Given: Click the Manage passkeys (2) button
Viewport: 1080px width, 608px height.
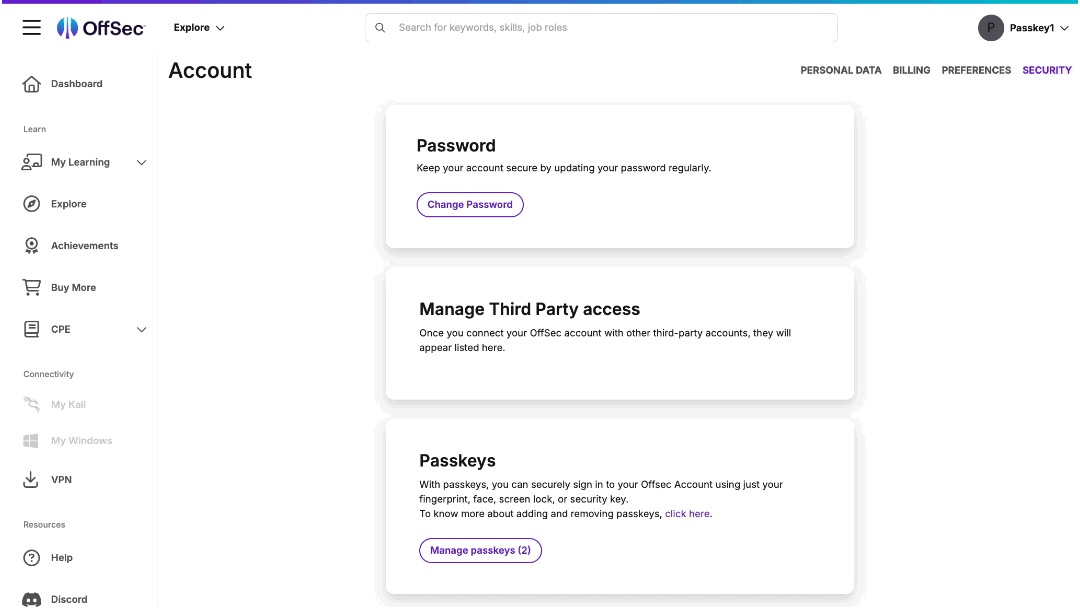Looking at the screenshot, I should [480, 550].
